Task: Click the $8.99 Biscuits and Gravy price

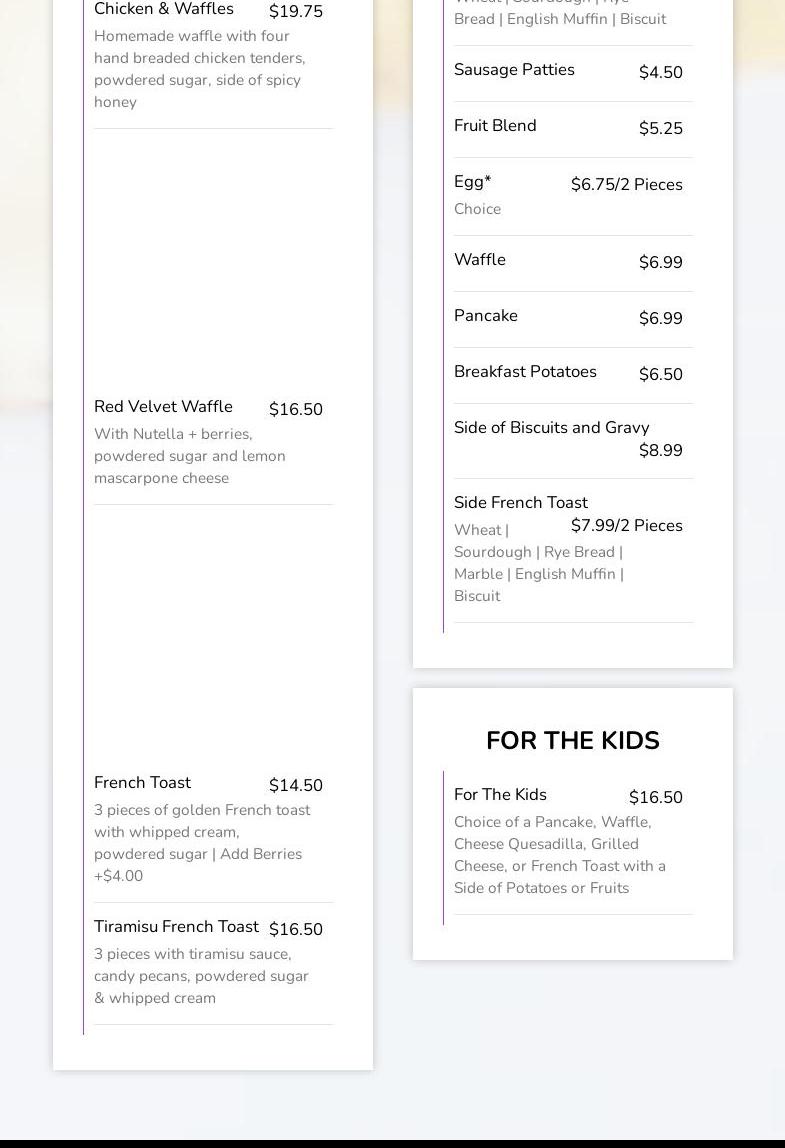Action: coord(660,451)
